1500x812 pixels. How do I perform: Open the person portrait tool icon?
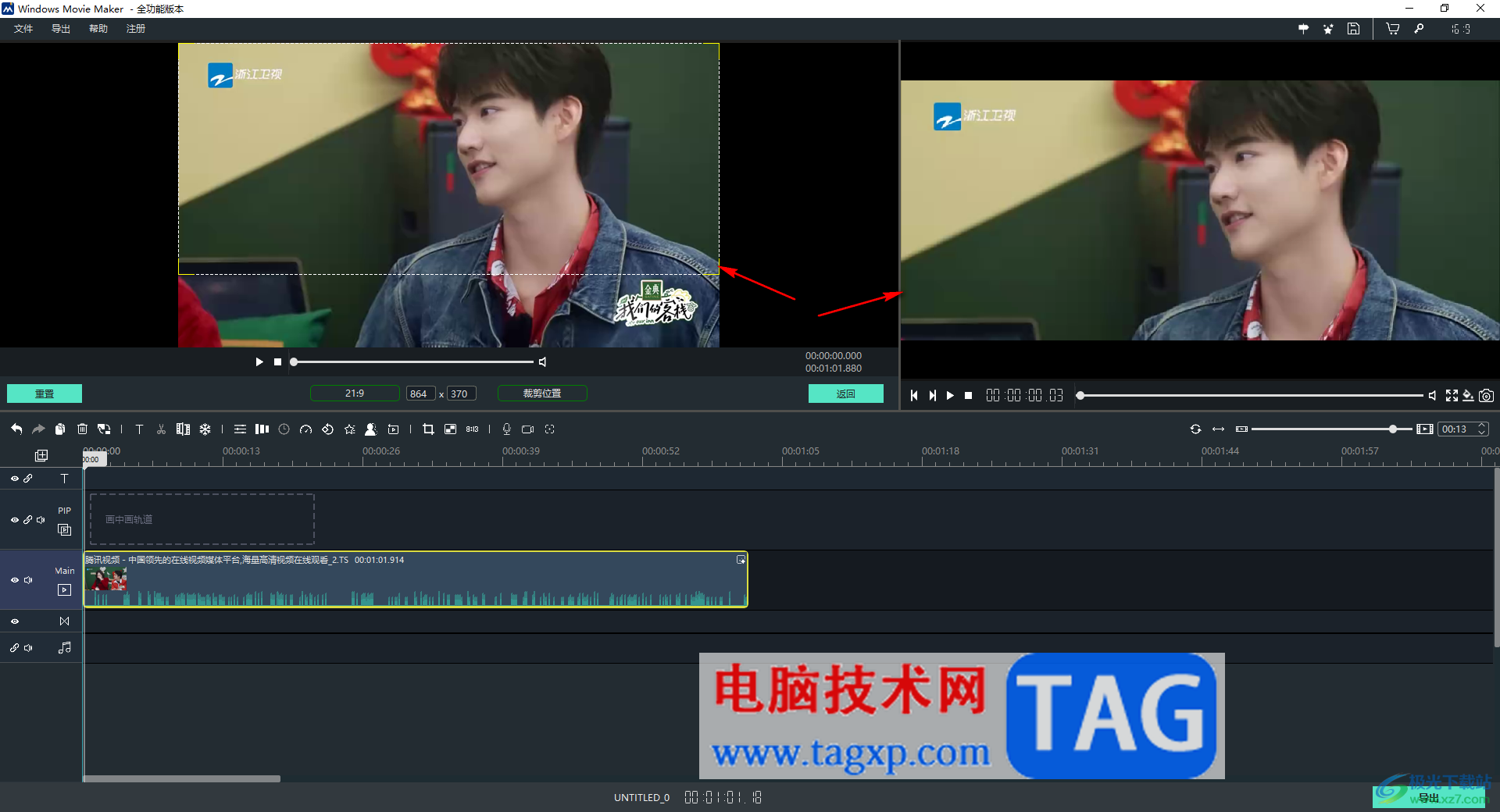pos(371,429)
